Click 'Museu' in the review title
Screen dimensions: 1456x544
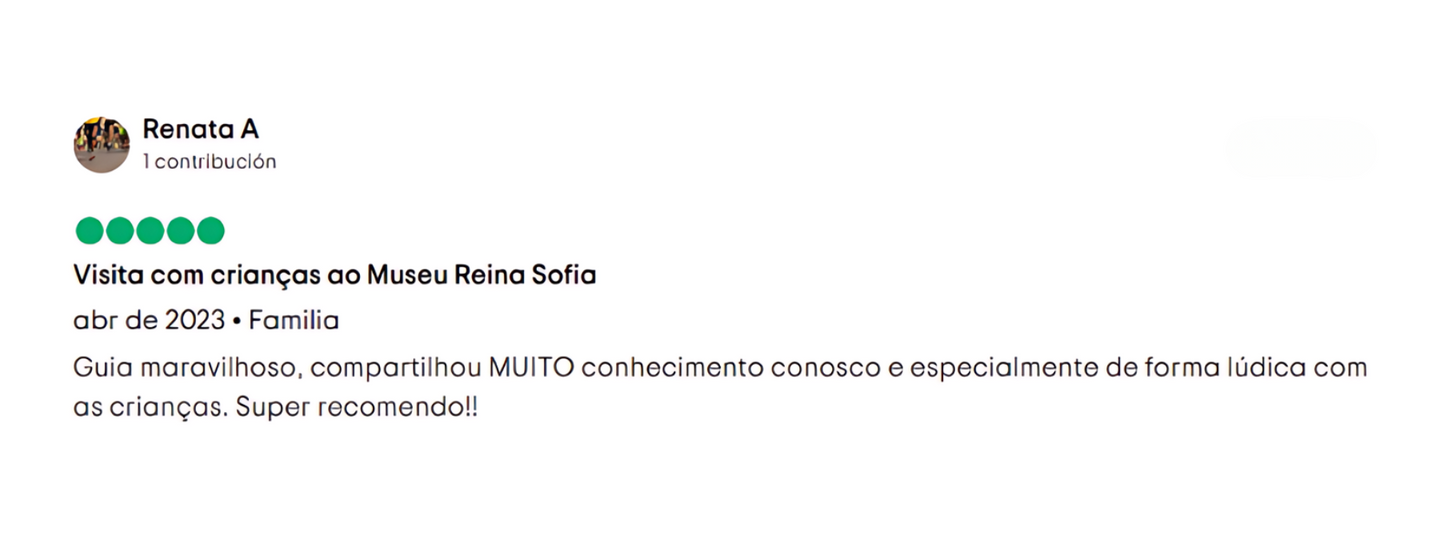pos(408,274)
